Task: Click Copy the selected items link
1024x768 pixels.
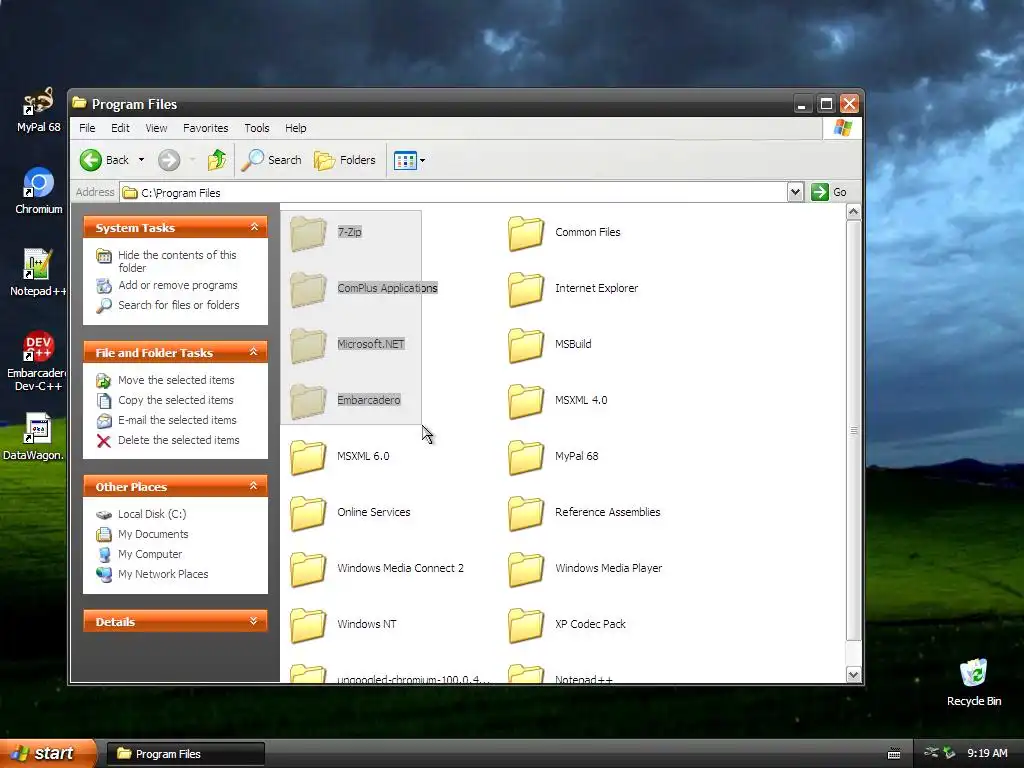Action: pyautogui.click(x=175, y=400)
